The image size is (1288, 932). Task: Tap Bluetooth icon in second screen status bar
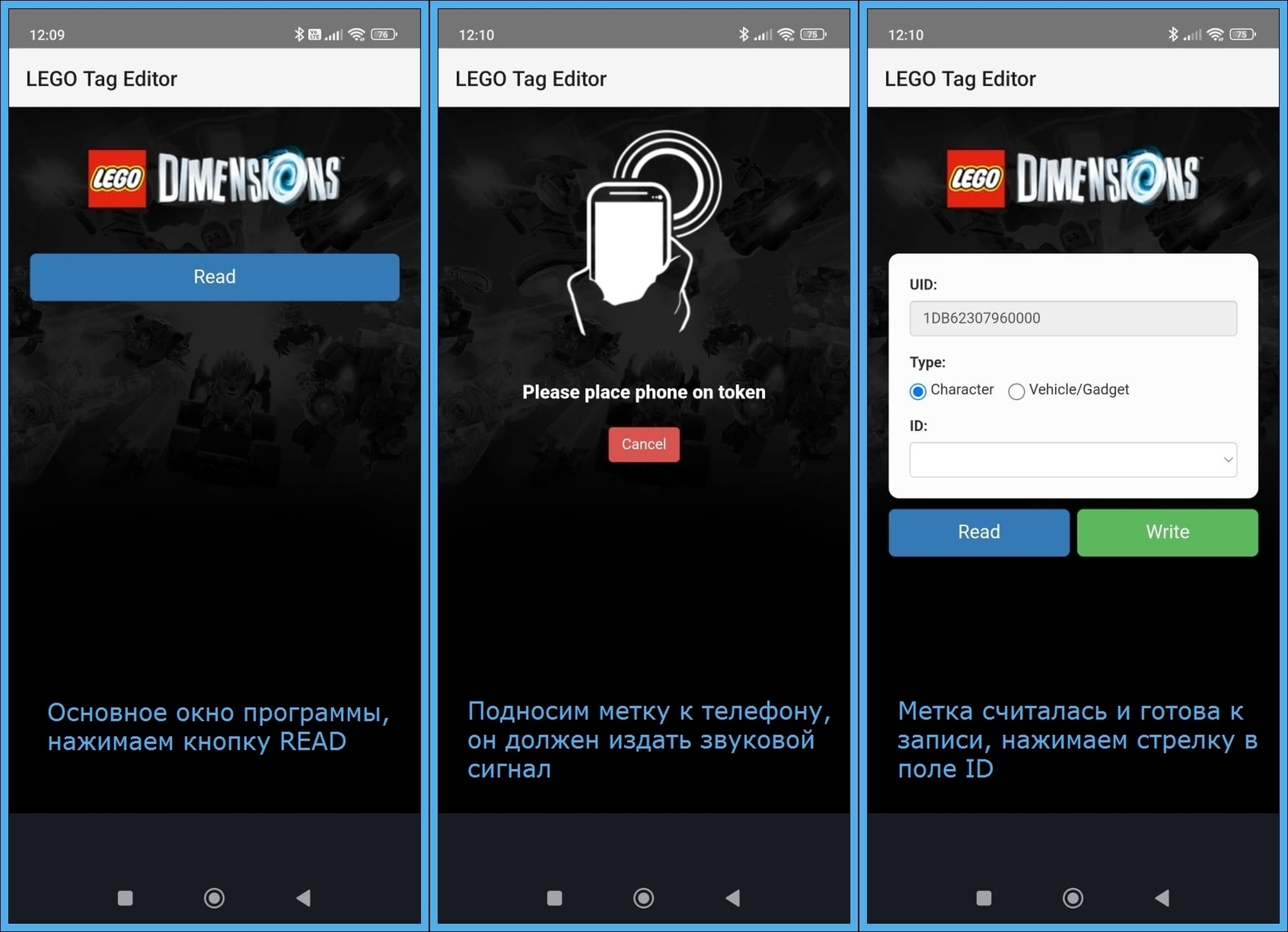click(x=744, y=34)
